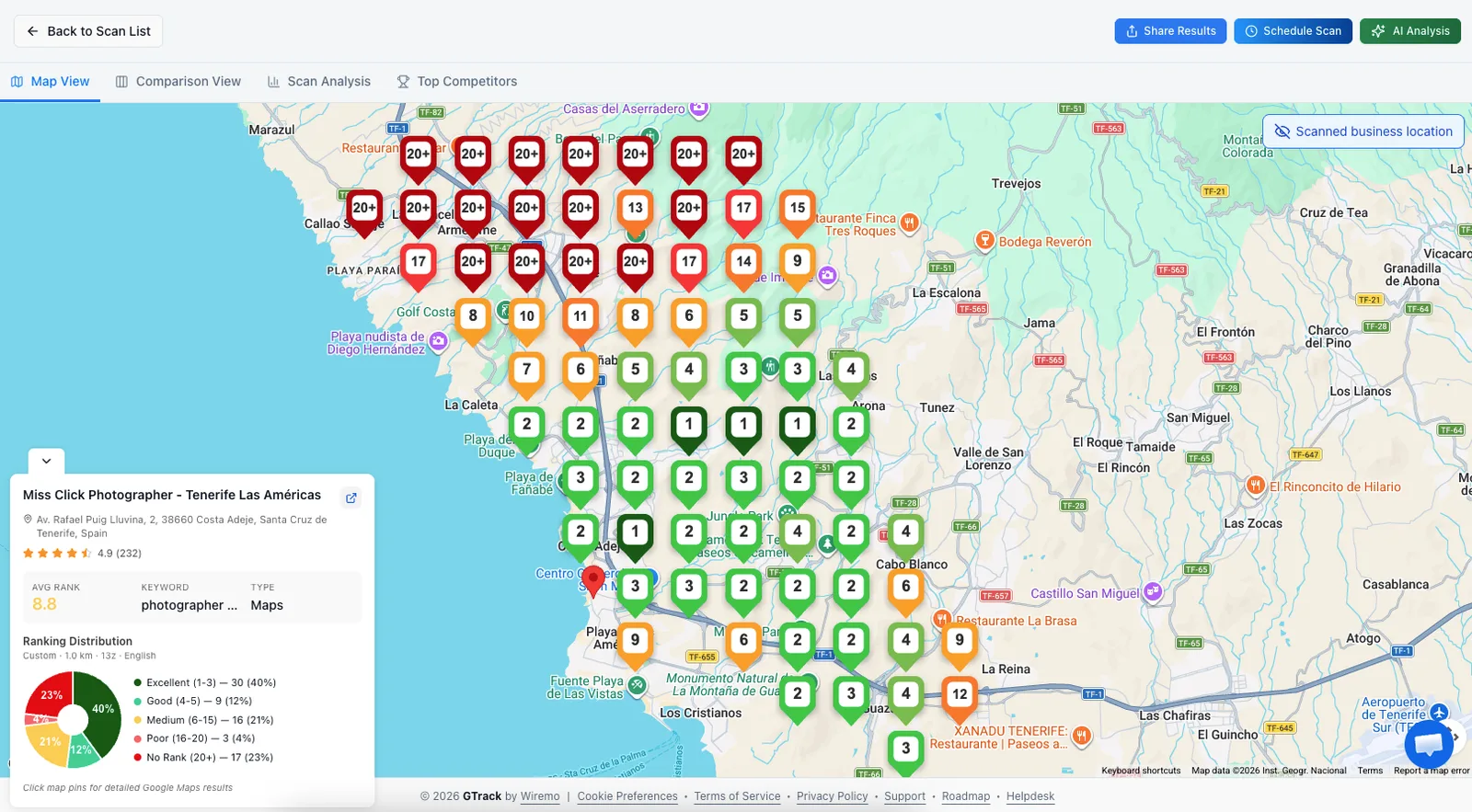Go back to Scan List

[88, 31]
